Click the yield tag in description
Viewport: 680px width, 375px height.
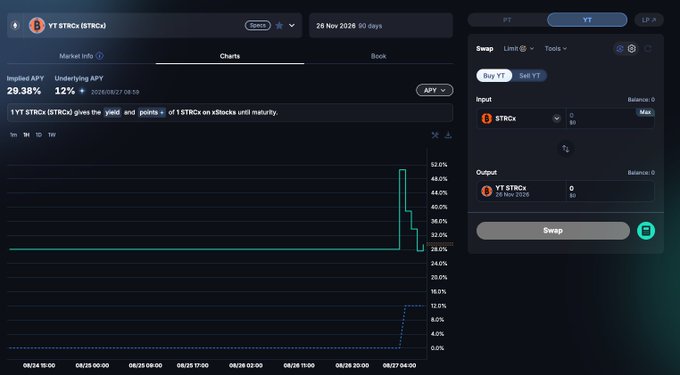click(112, 112)
